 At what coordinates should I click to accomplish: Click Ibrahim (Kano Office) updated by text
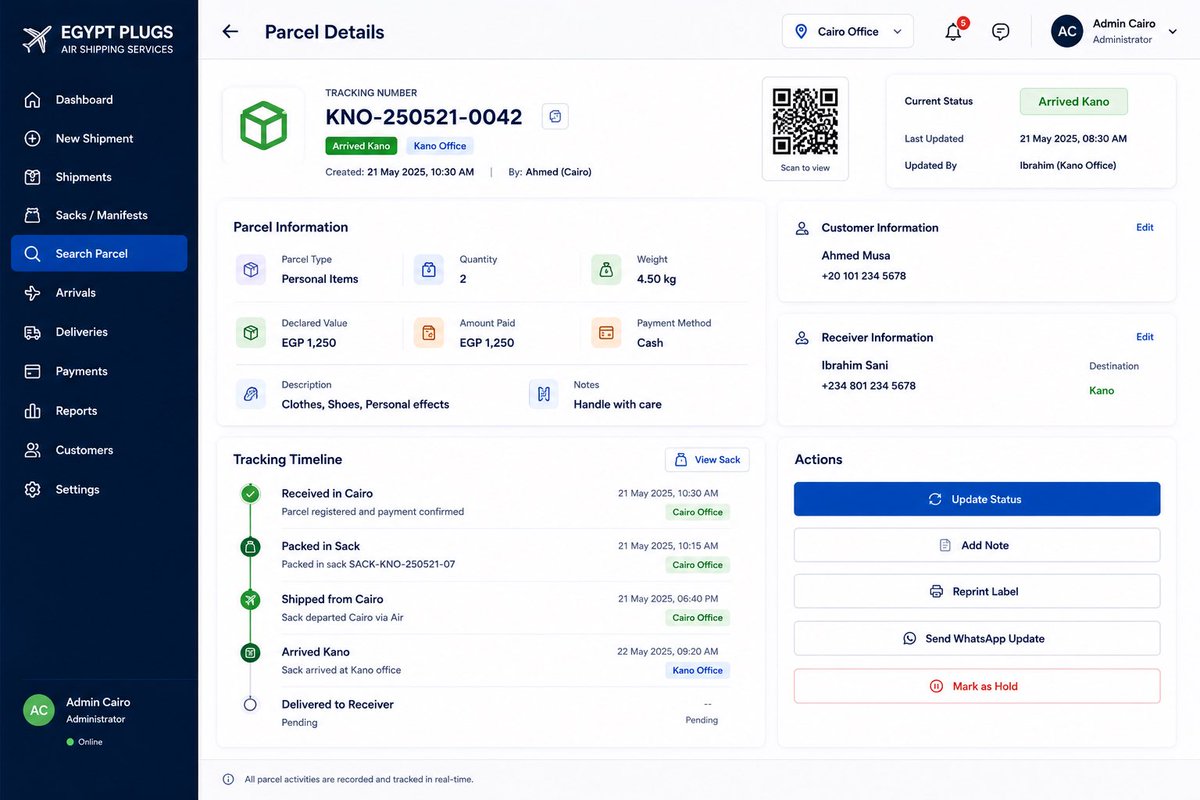point(1068,165)
